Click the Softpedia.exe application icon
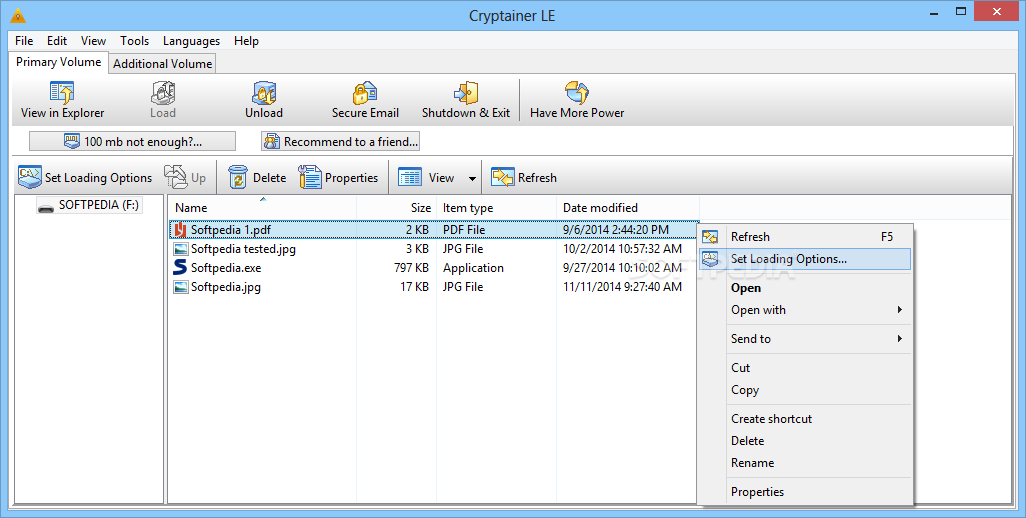This screenshot has width=1026, height=518. (181, 268)
